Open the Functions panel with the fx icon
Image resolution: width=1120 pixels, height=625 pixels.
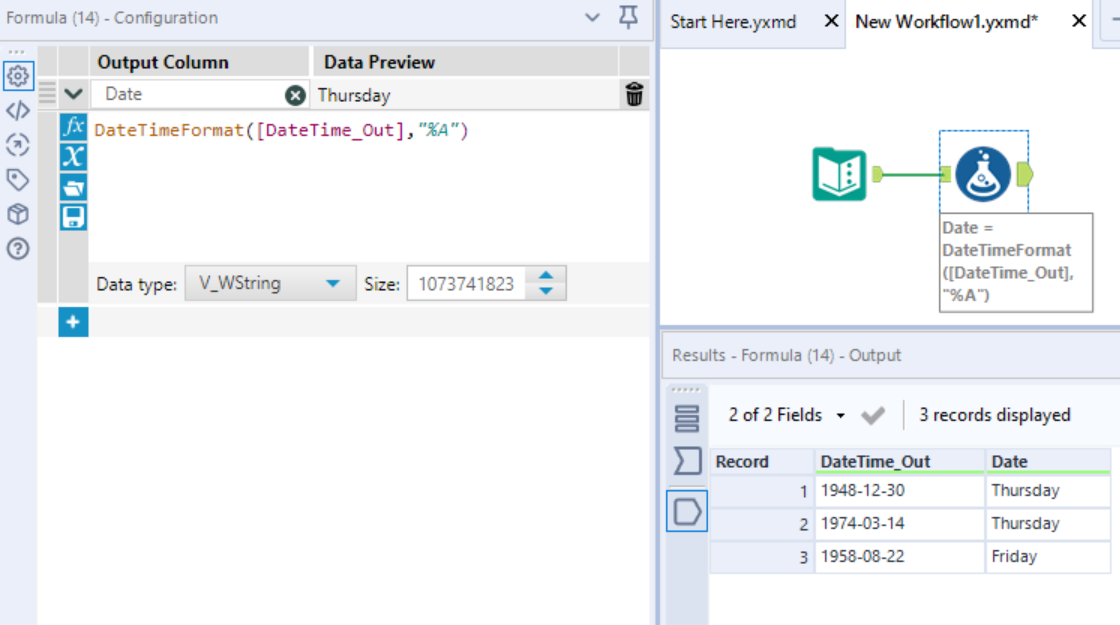click(72, 126)
